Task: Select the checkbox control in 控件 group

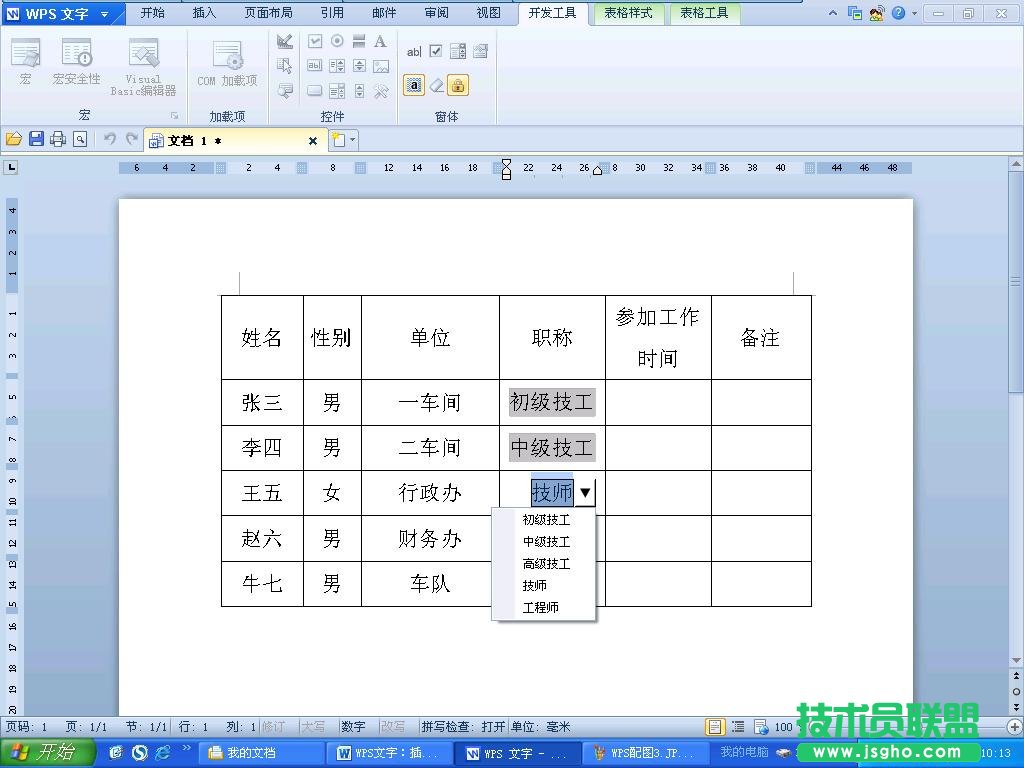Action: (x=316, y=42)
